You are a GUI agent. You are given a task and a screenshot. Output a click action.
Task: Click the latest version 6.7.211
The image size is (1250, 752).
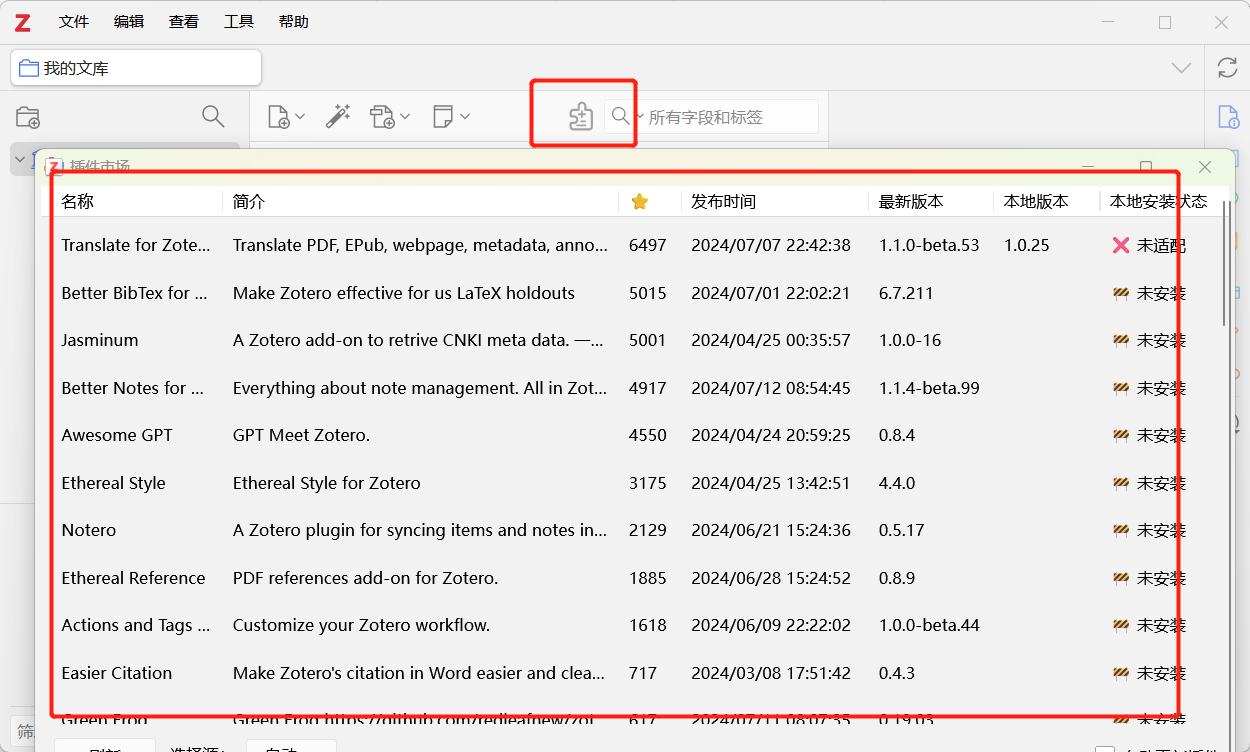(906, 293)
